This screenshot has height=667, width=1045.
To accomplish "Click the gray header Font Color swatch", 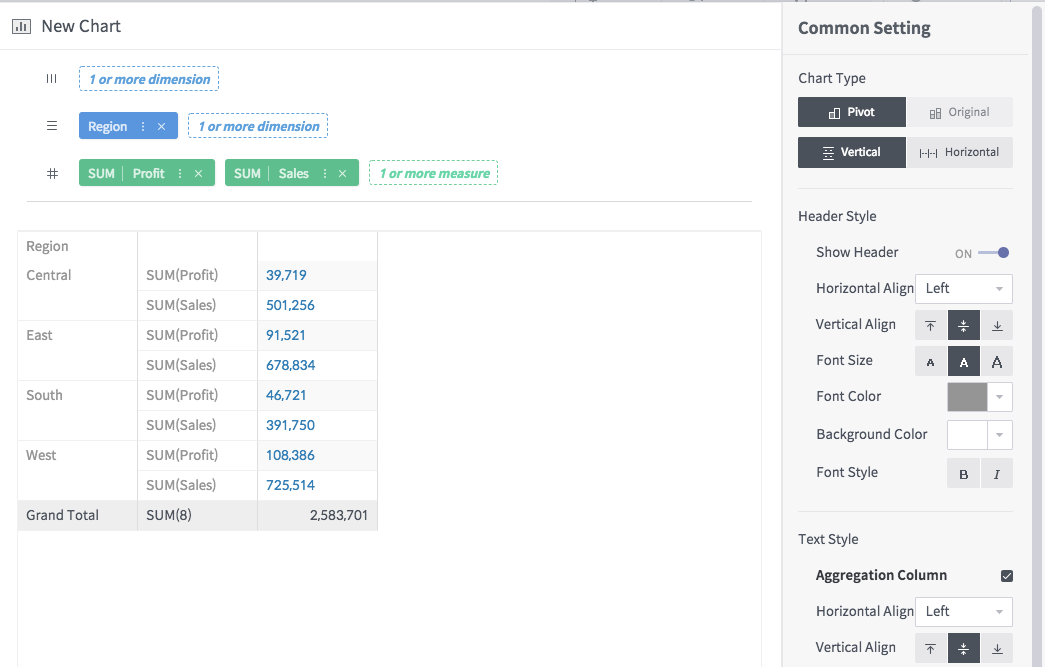I will coord(967,397).
